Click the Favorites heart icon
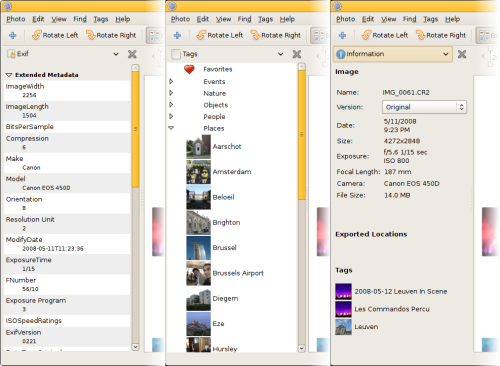500x366 pixels. click(x=189, y=69)
